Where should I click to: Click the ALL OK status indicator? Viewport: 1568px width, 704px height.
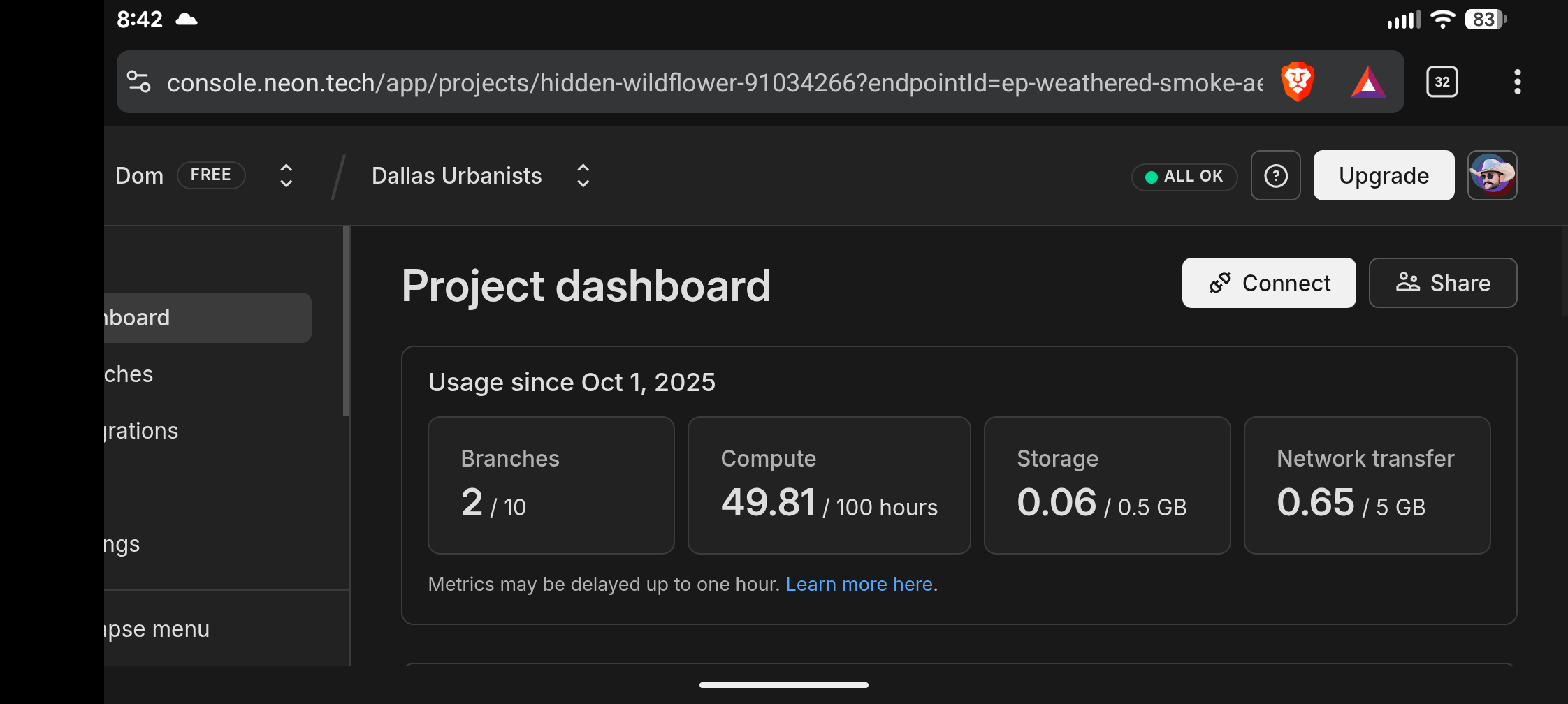1184,177
